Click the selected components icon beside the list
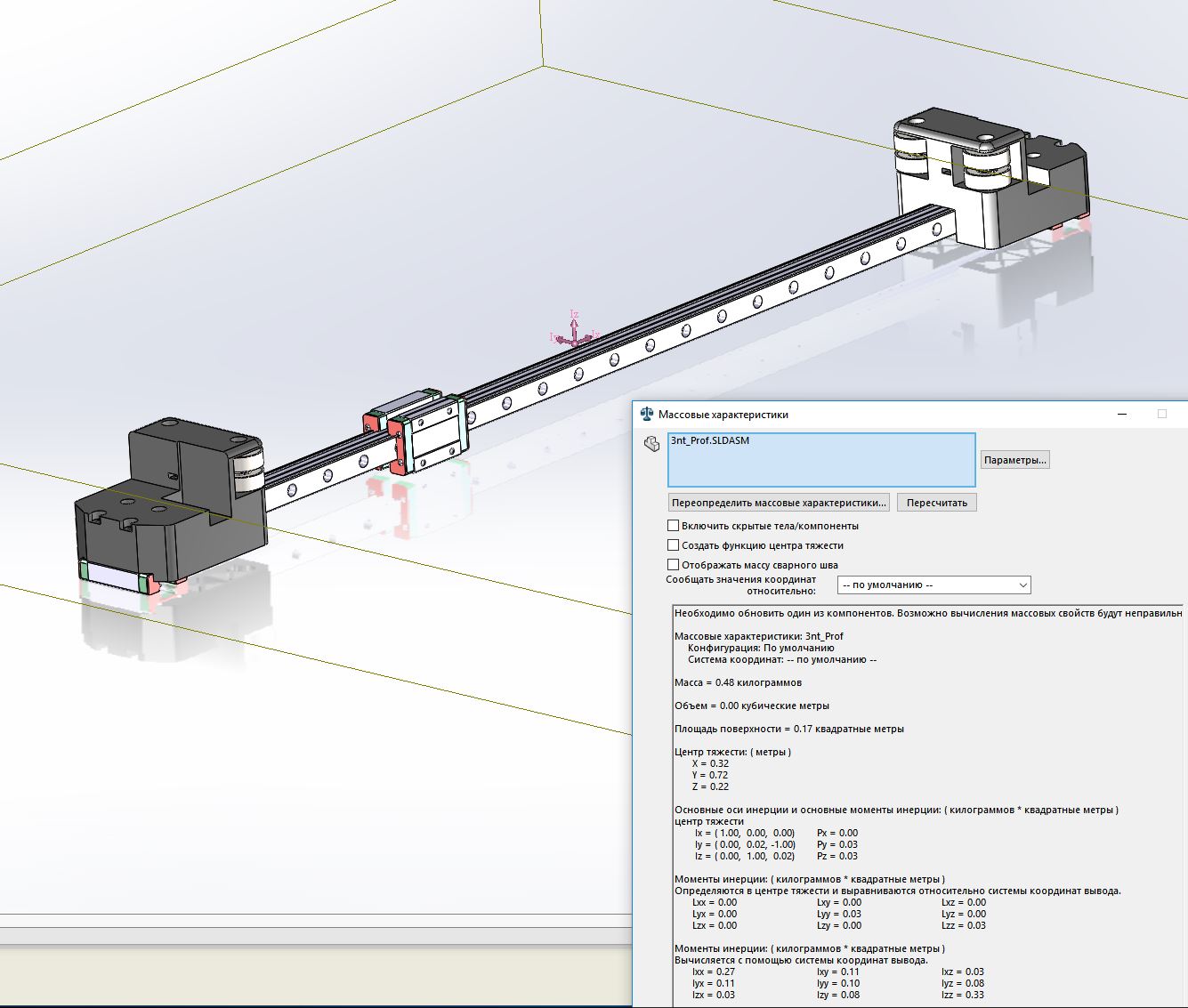This screenshot has height=1008, width=1188. 651,444
